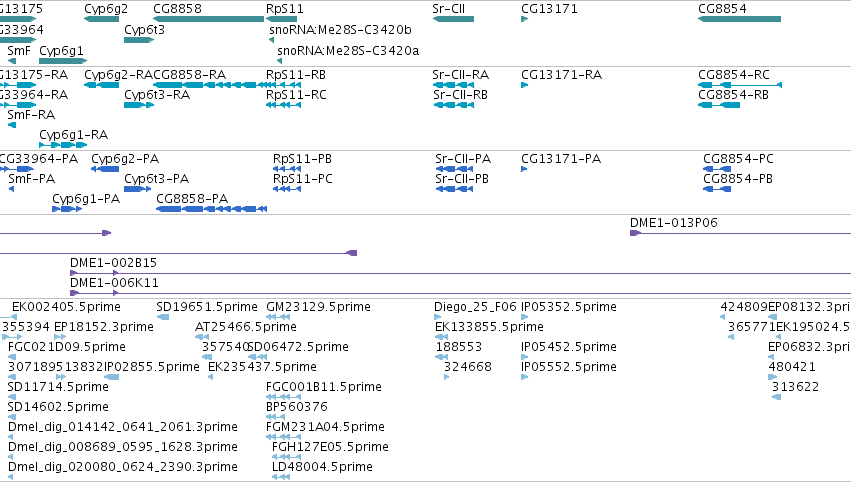Image resolution: width=851 pixels, height=482 pixels.
Task: Select the CG8854-RC transcript feature
Action: click(x=740, y=85)
